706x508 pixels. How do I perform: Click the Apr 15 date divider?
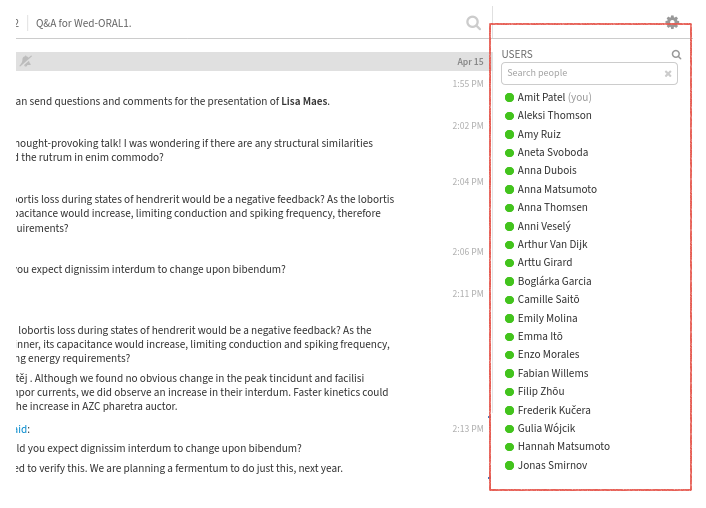click(x=470, y=62)
